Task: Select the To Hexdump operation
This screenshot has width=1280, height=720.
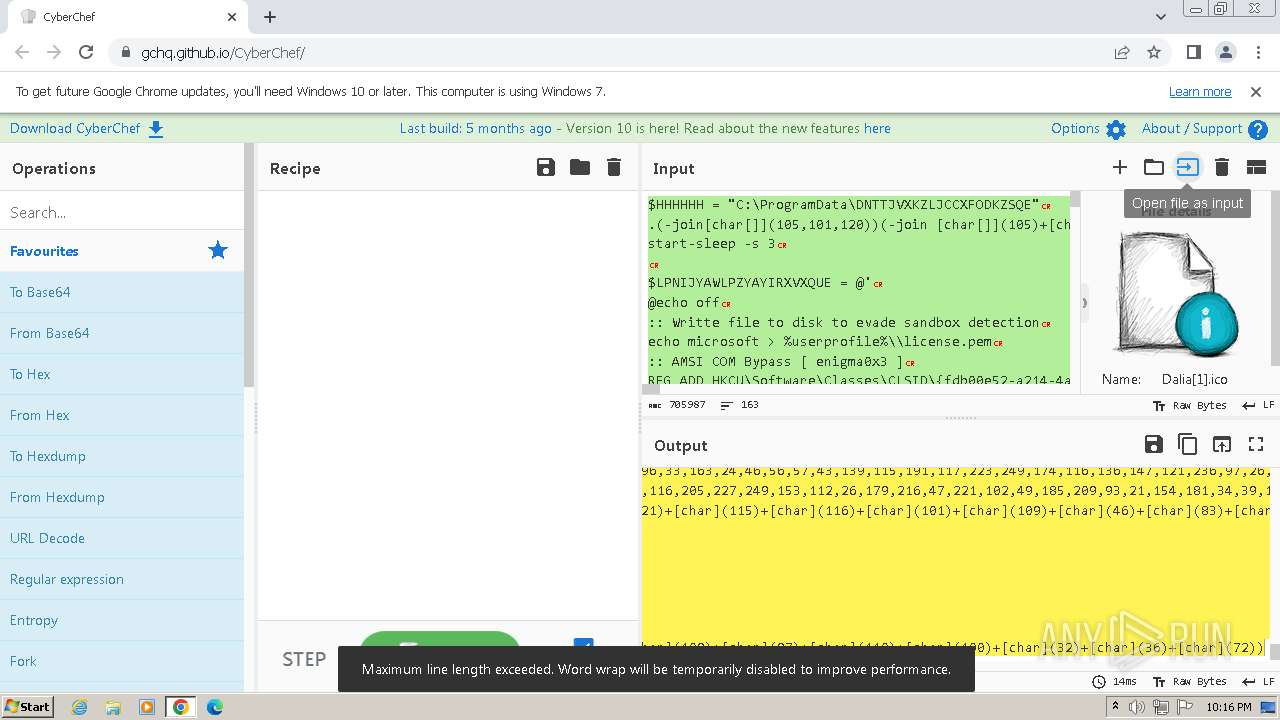Action: (x=122, y=456)
